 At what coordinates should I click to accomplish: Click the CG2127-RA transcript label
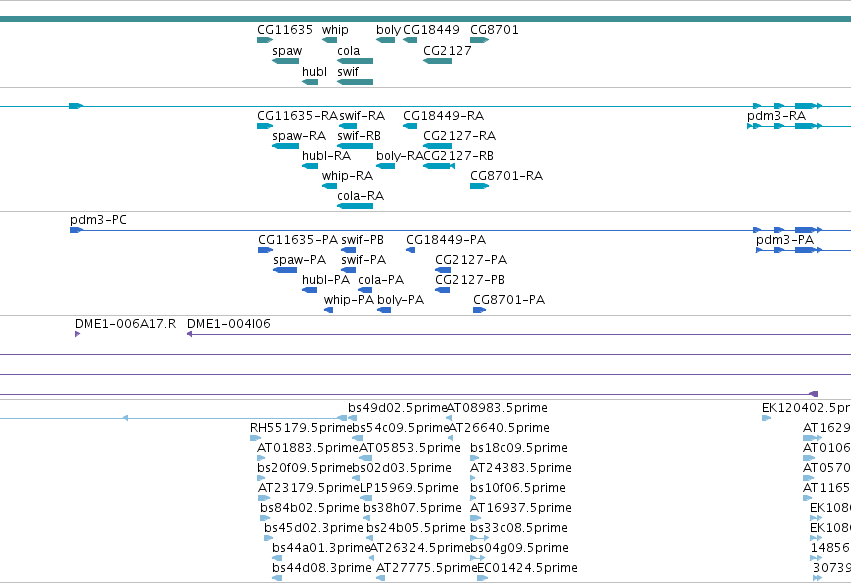[460, 136]
